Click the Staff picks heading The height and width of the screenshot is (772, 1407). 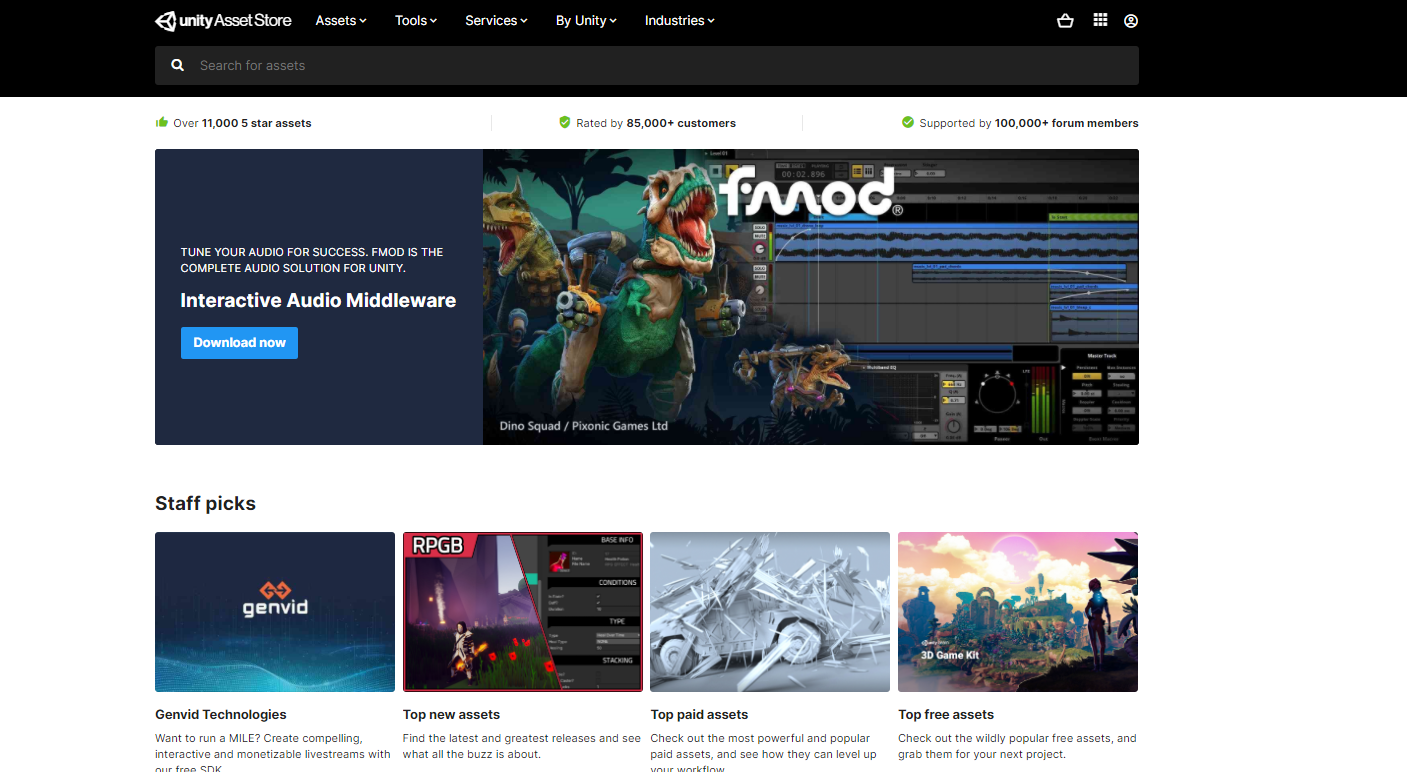point(205,503)
